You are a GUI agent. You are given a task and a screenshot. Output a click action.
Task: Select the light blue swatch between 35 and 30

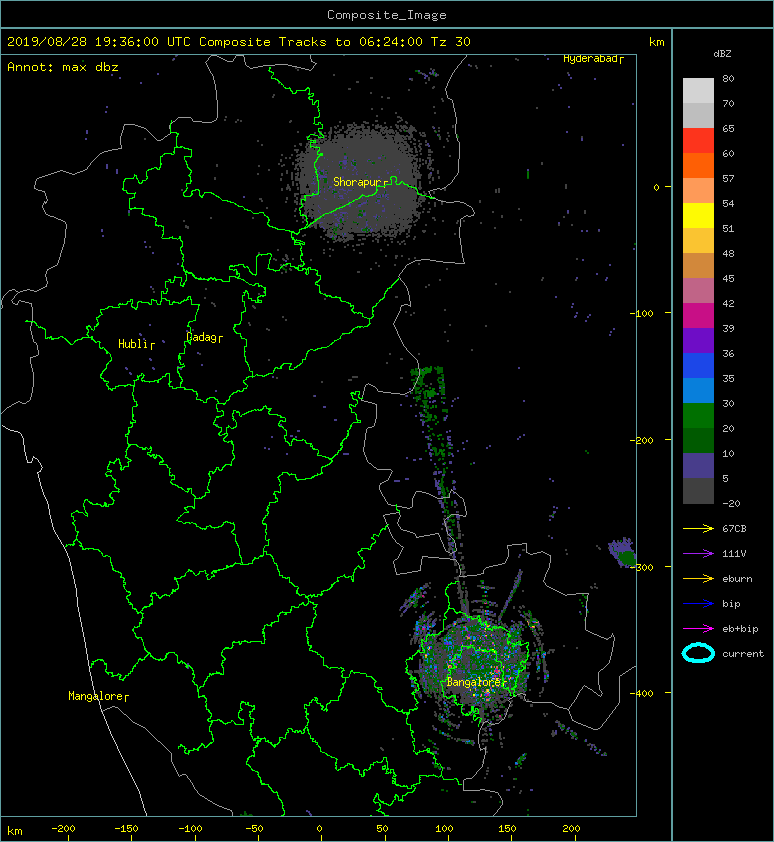tap(698, 390)
